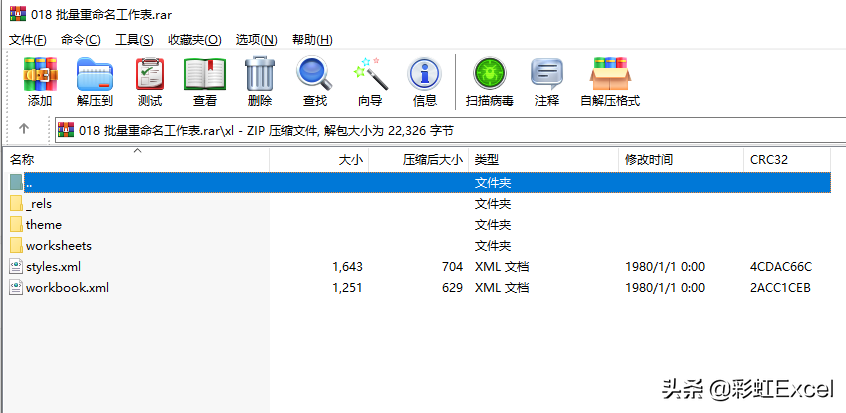Image resolution: width=846 pixels, height=413 pixels.
Task: Sort by the 修改时间 column header
Action: coord(681,160)
